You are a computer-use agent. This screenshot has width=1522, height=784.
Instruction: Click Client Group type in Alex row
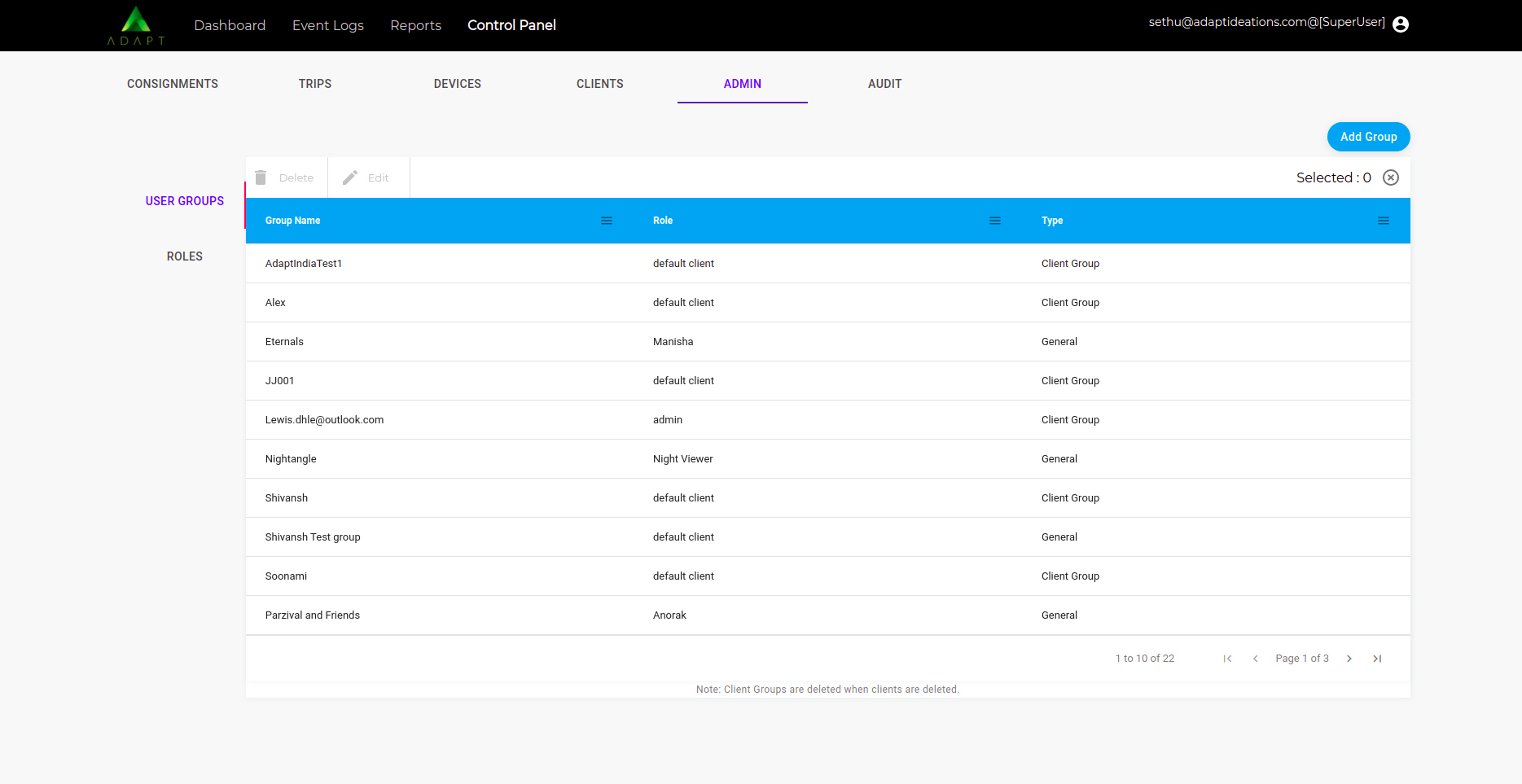1070,303
